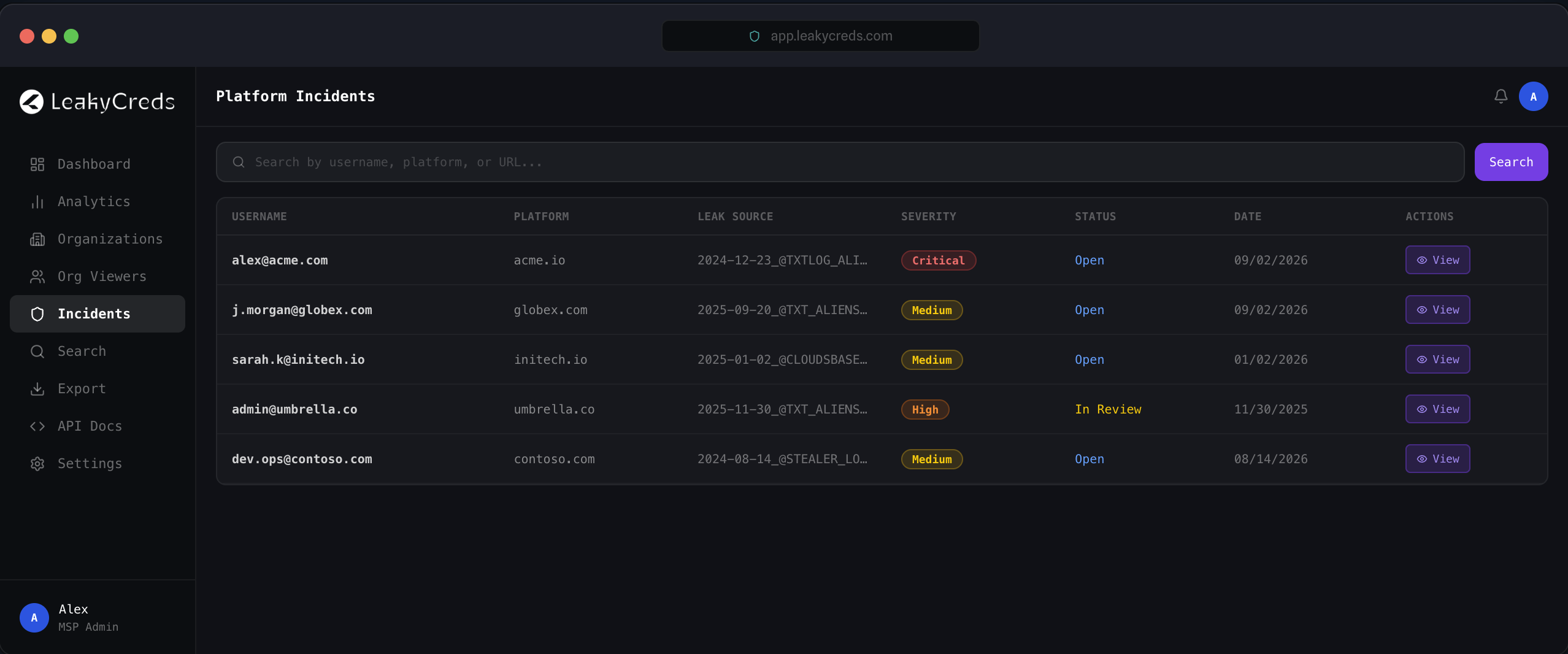The image size is (1568, 654).
Task: Open API Docs code icon
Action: click(x=37, y=426)
